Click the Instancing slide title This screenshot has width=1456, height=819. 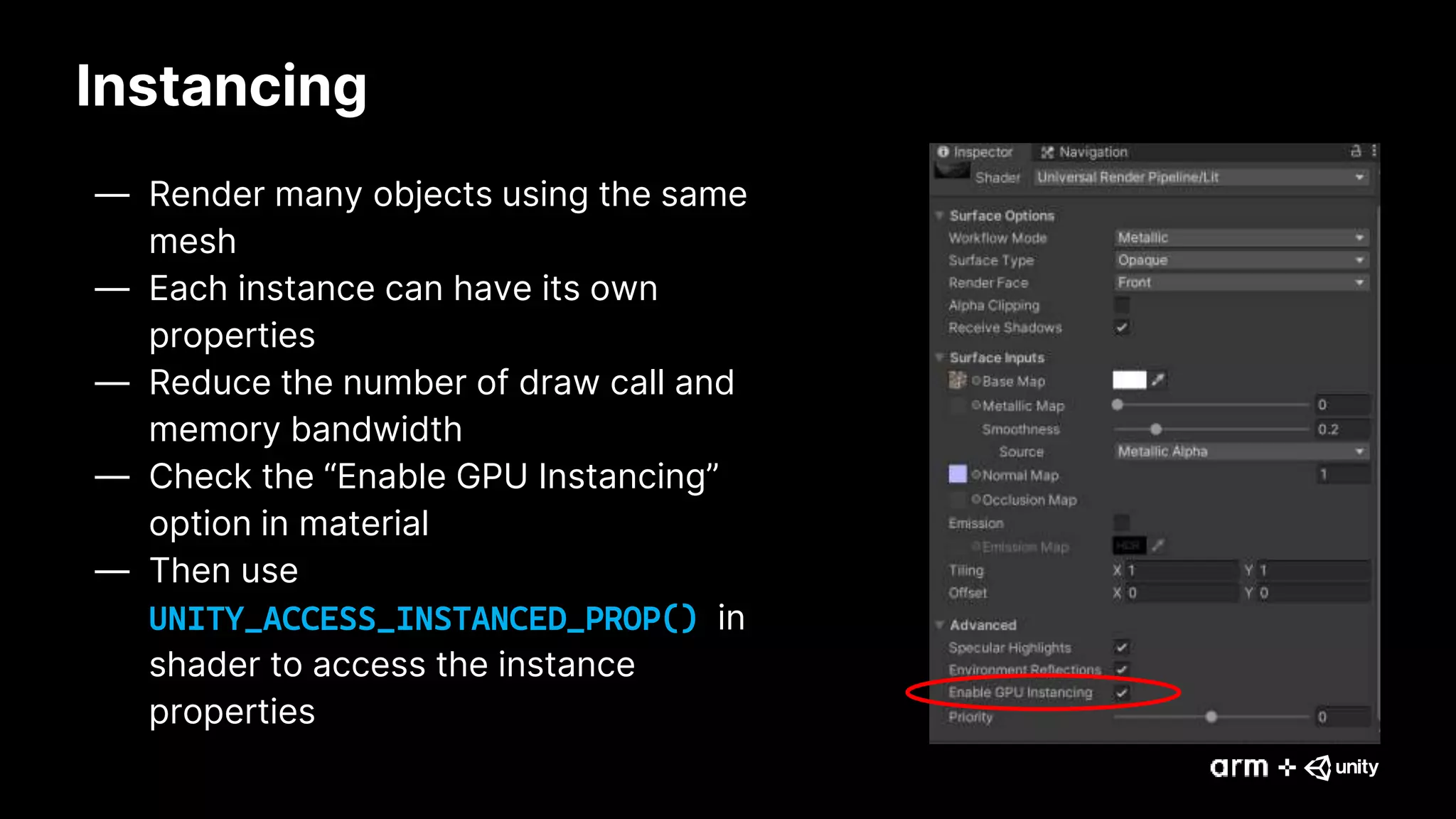coord(221,87)
